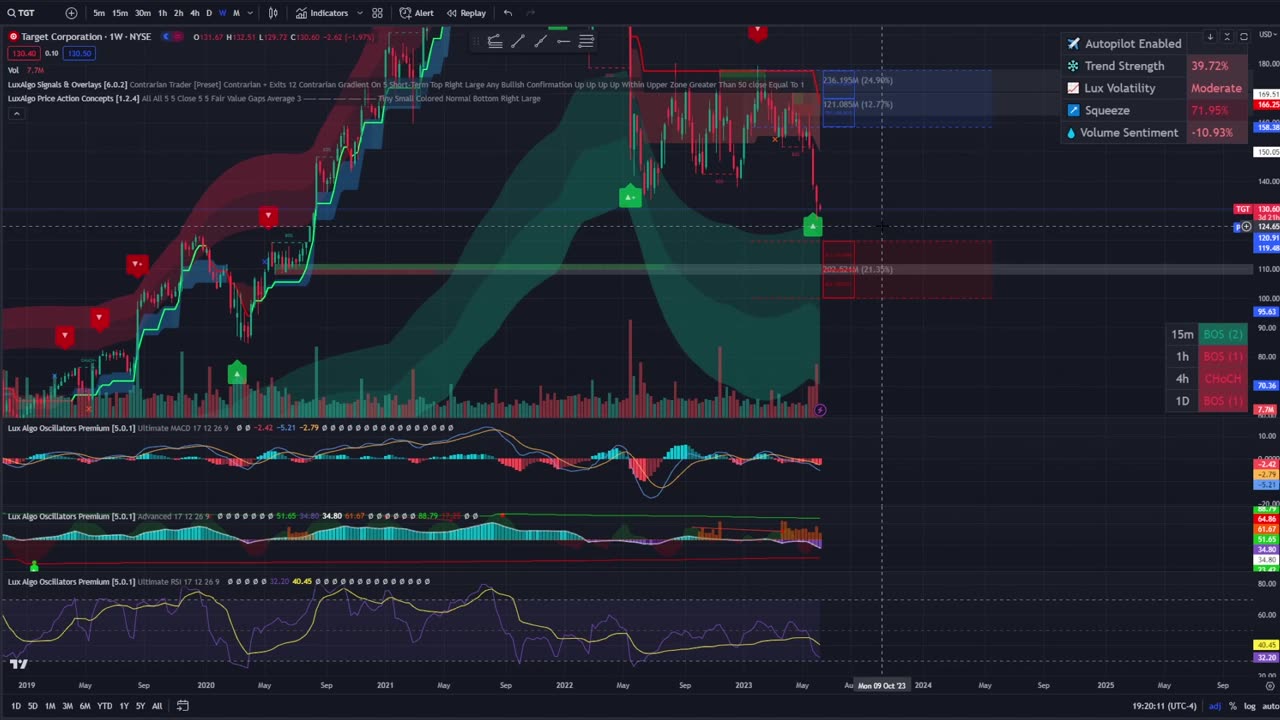Select the regression trend drawing tool
The width and height of the screenshot is (1280, 720).
[494, 41]
